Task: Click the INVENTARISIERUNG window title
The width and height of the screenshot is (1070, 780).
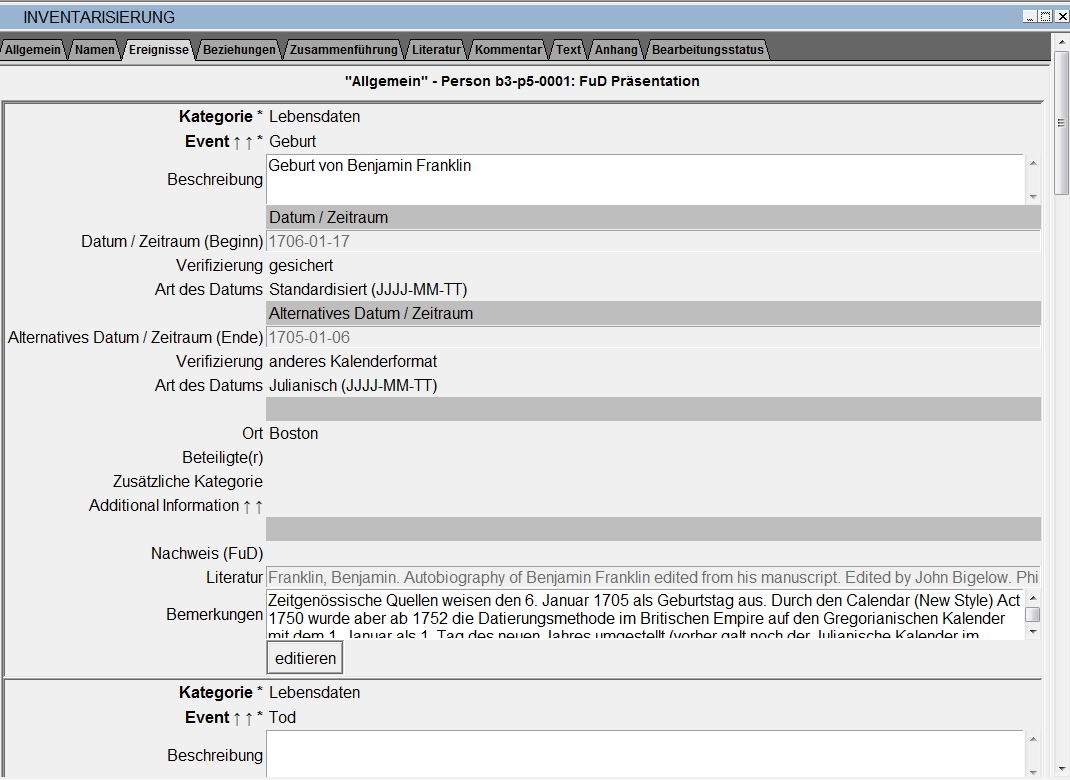Action: 99,17
